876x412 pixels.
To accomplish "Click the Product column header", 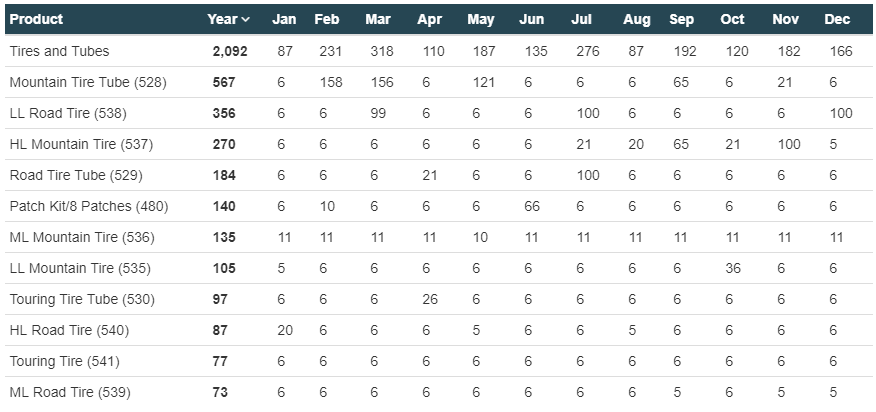I will click(x=36, y=19).
